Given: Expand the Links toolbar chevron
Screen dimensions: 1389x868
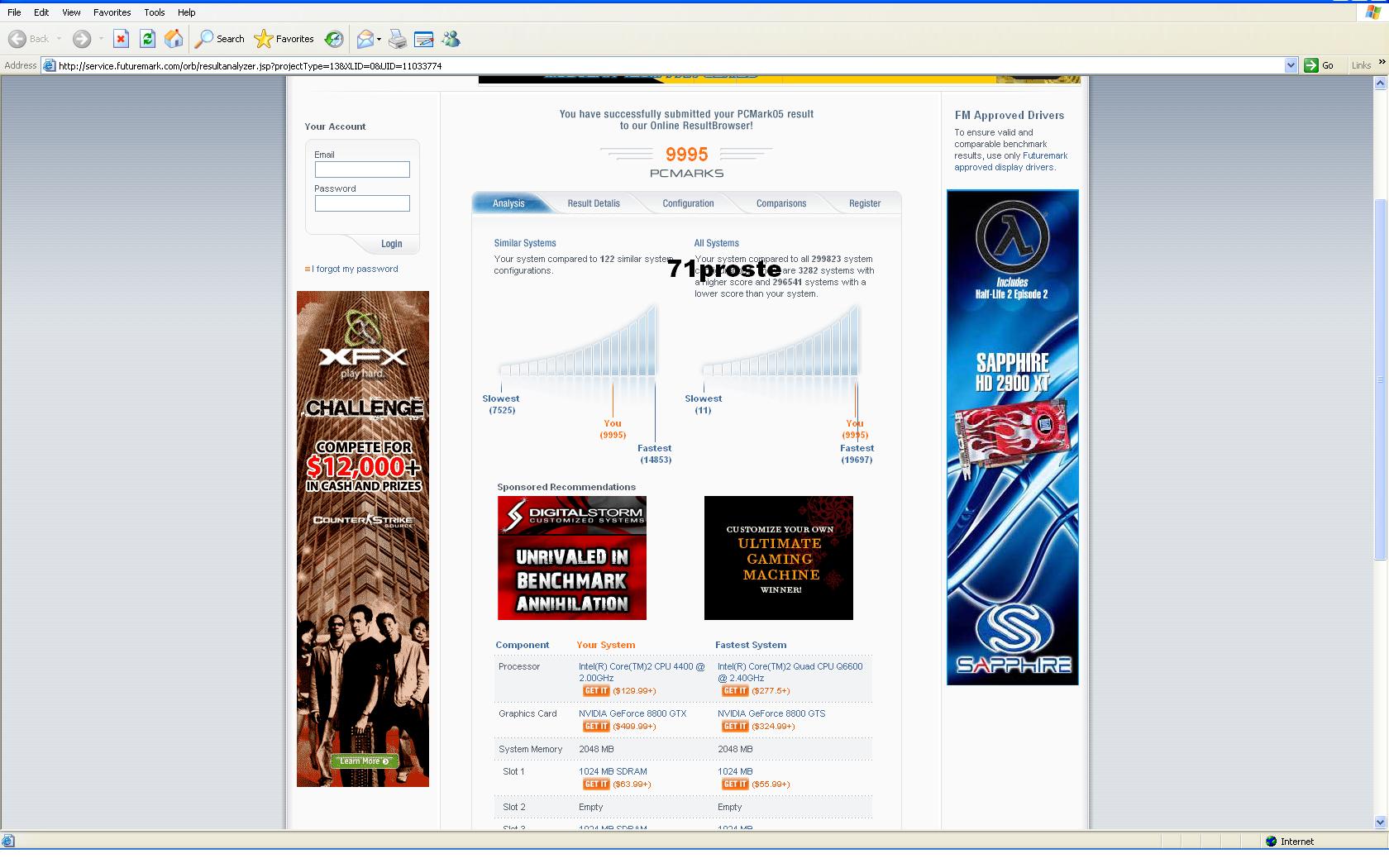Looking at the screenshot, I should click(x=1381, y=61).
